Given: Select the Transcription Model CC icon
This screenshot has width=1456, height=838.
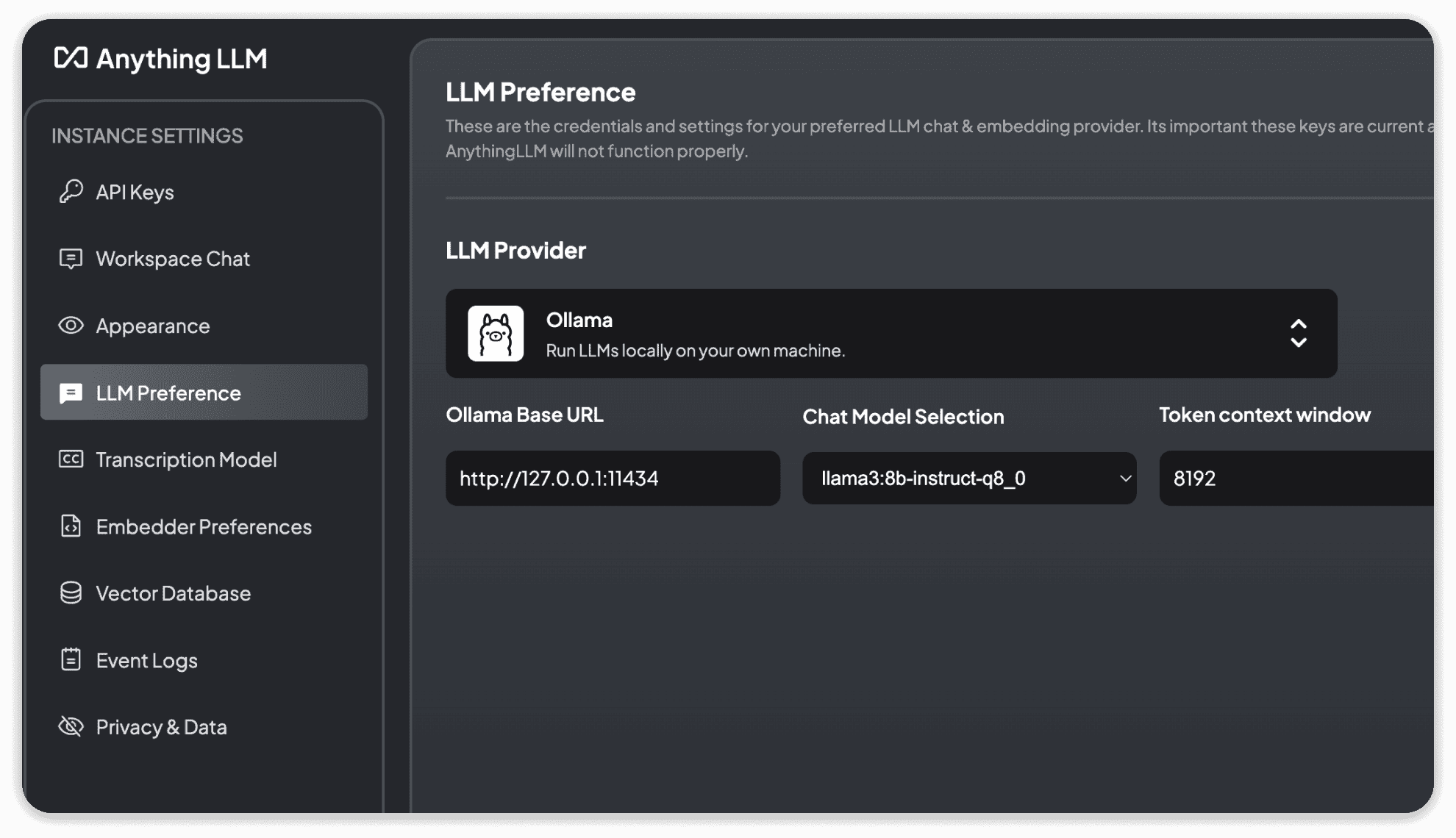Looking at the screenshot, I should point(71,459).
